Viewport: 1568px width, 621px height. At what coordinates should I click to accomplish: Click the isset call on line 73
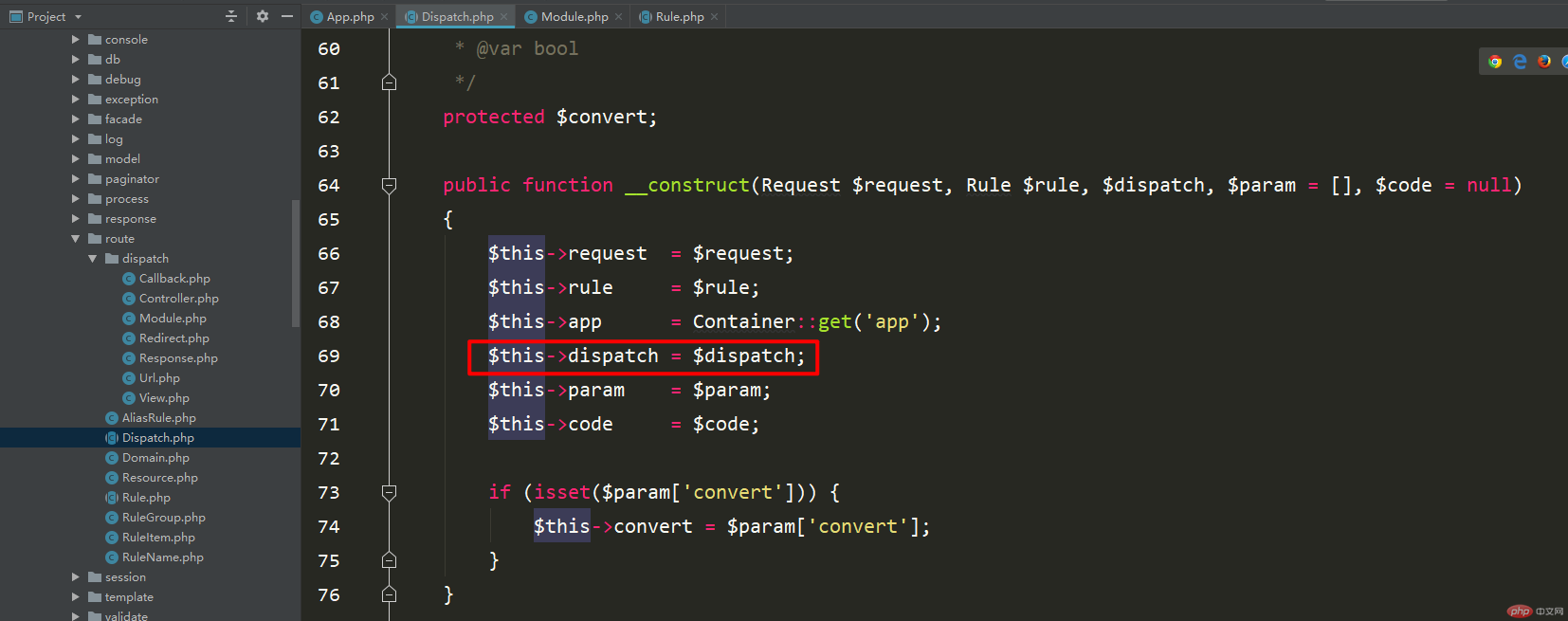point(562,492)
